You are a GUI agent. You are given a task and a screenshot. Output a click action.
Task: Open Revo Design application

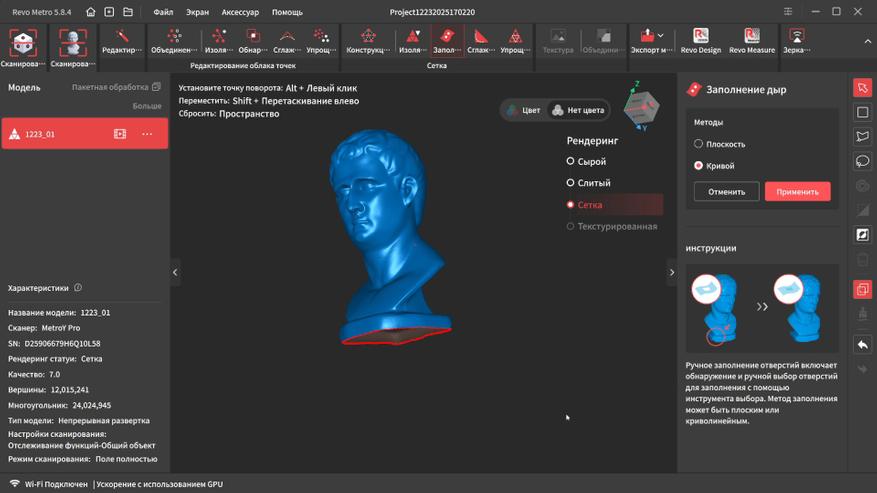701,41
